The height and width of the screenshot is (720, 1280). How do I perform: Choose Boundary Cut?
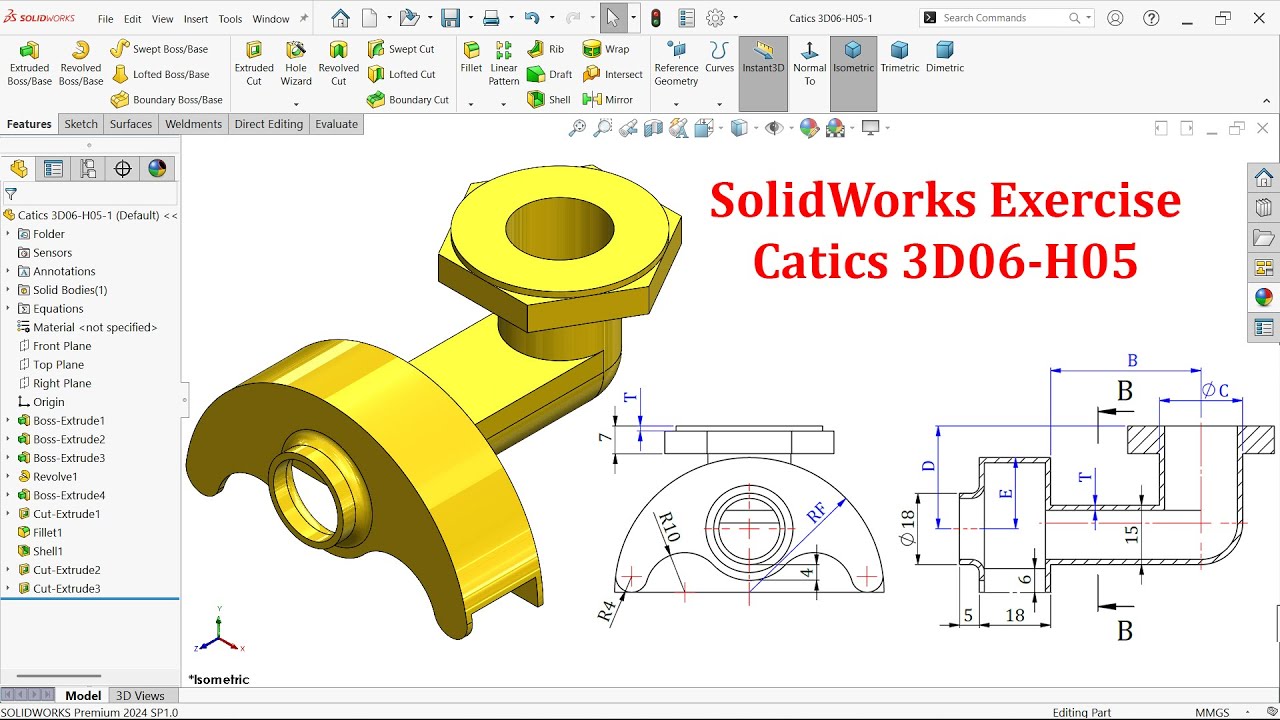408,100
